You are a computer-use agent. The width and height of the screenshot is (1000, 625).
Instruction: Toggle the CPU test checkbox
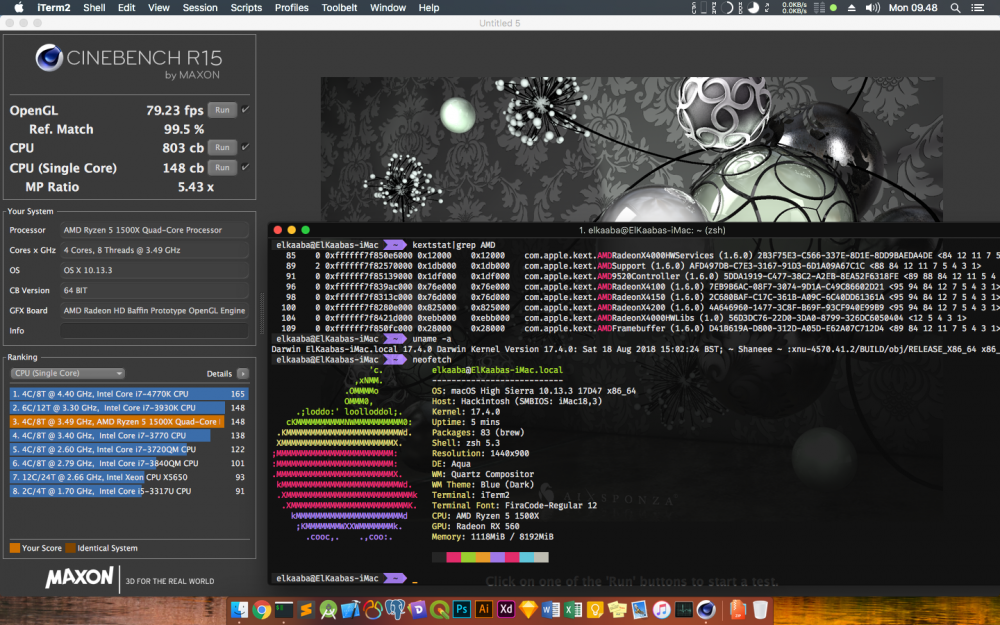(x=245, y=147)
